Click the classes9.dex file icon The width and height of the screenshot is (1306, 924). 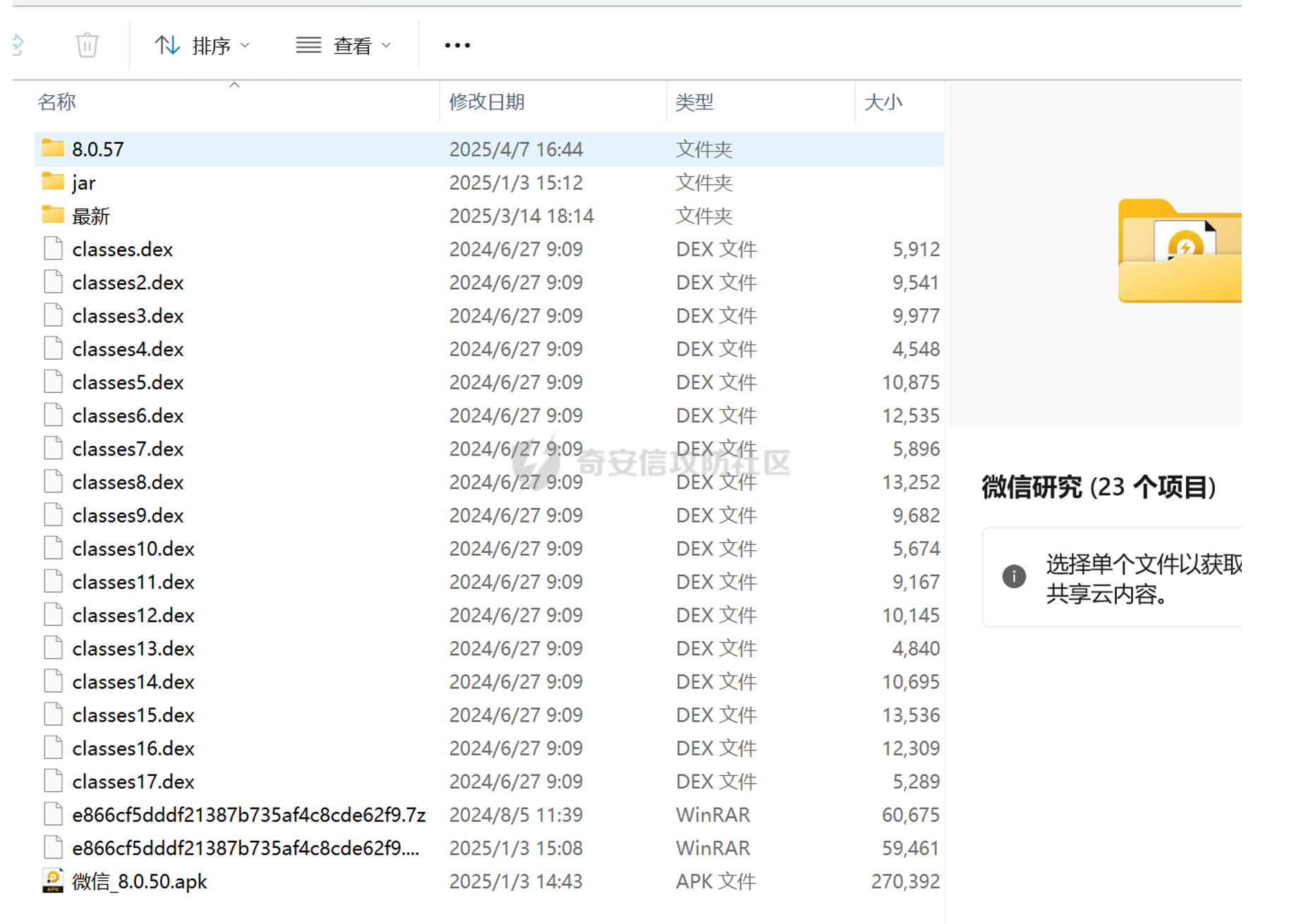click(x=53, y=514)
